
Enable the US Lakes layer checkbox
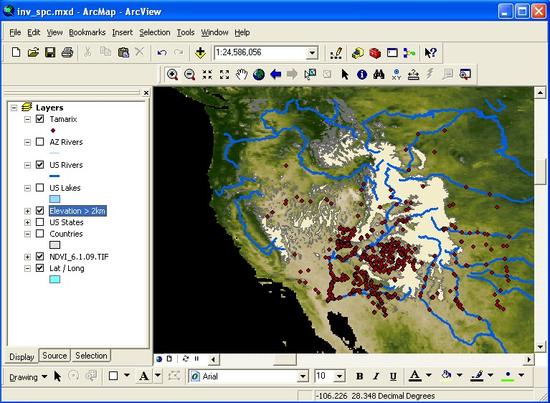coord(40,188)
